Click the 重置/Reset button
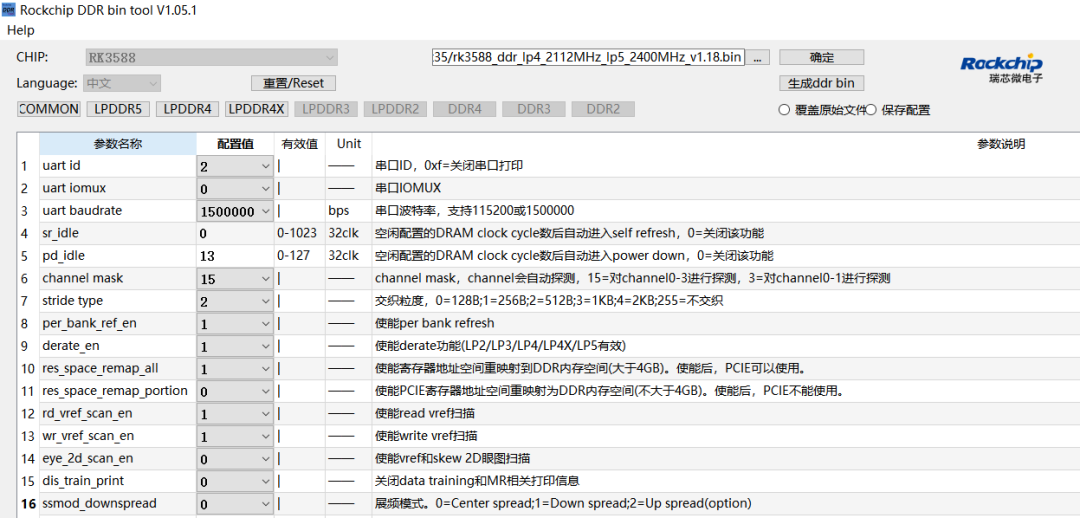This screenshot has height=518, width=1080. click(x=293, y=83)
